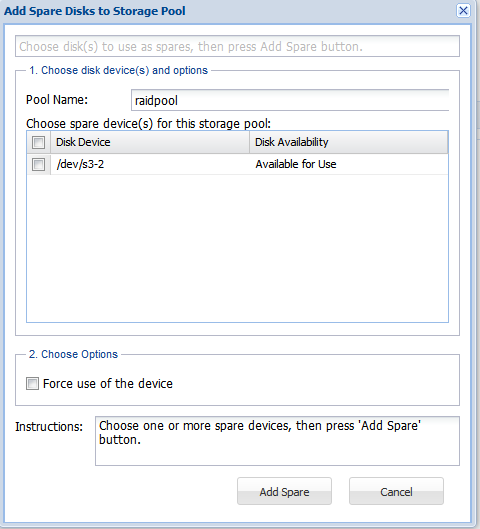Sort by the Disk Device column header
Image resolution: width=480 pixels, height=529 pixels.
150,142
